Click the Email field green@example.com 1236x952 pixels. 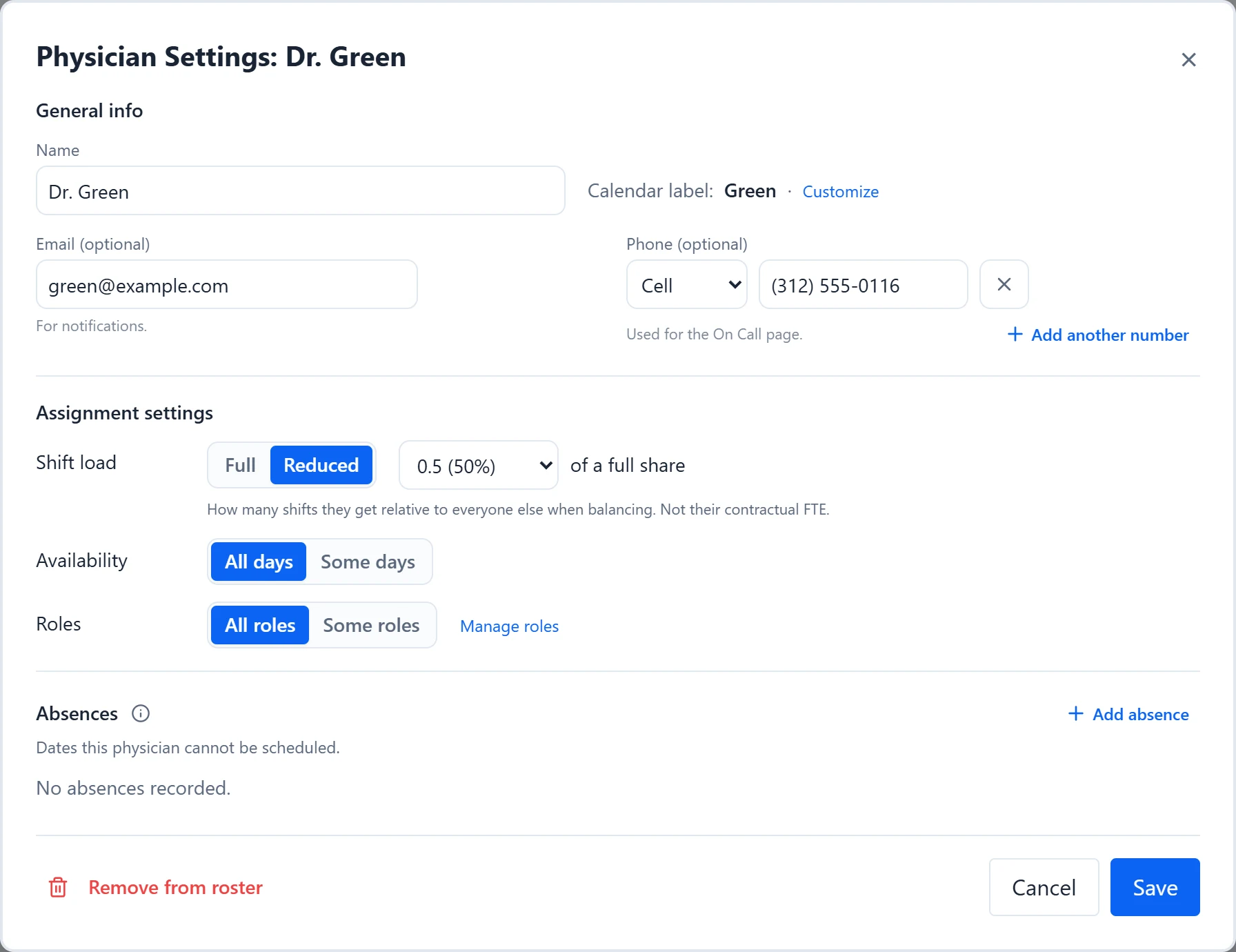tap(227, 284)
